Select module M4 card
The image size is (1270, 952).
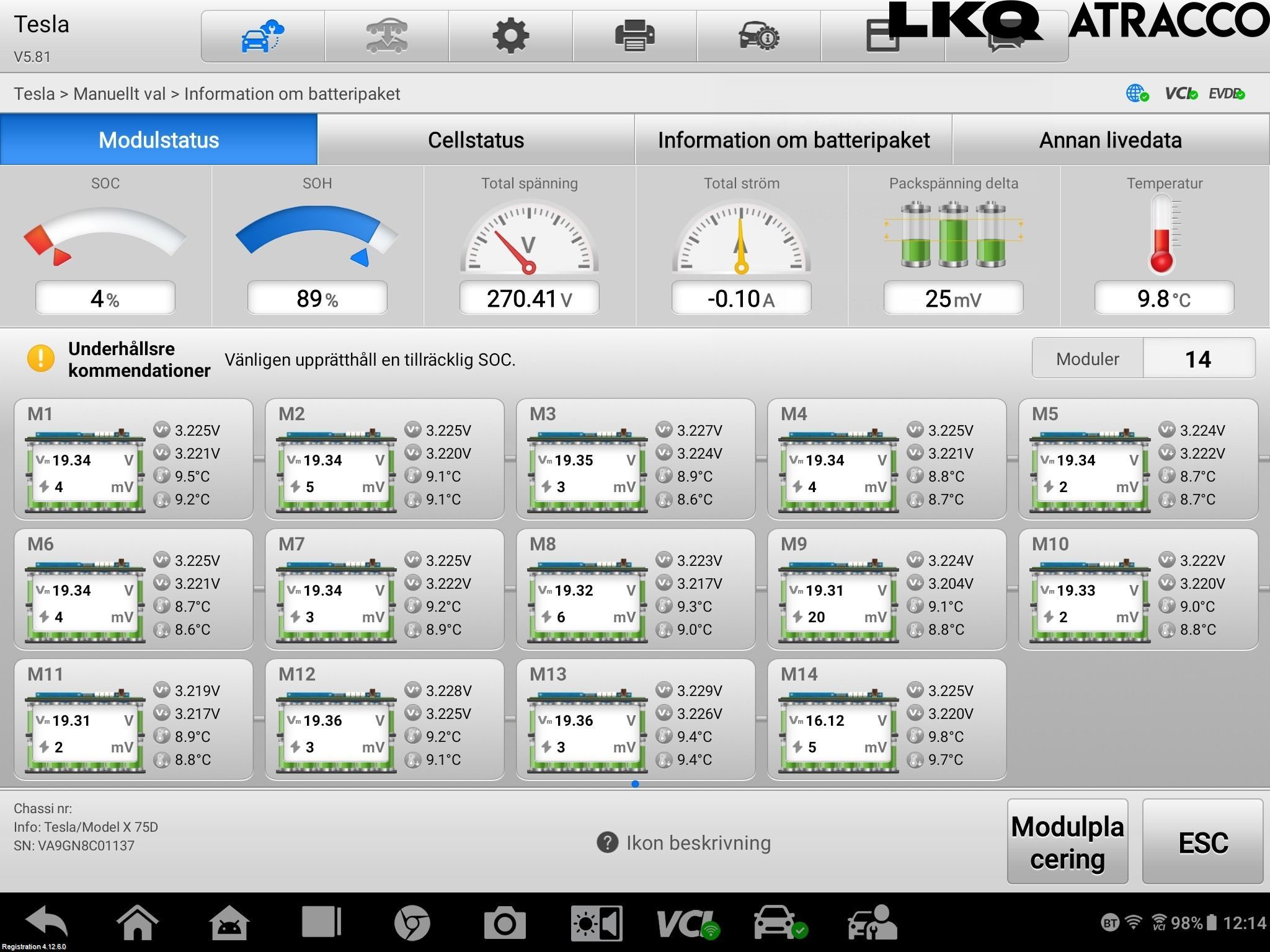[x=887, y=459]
